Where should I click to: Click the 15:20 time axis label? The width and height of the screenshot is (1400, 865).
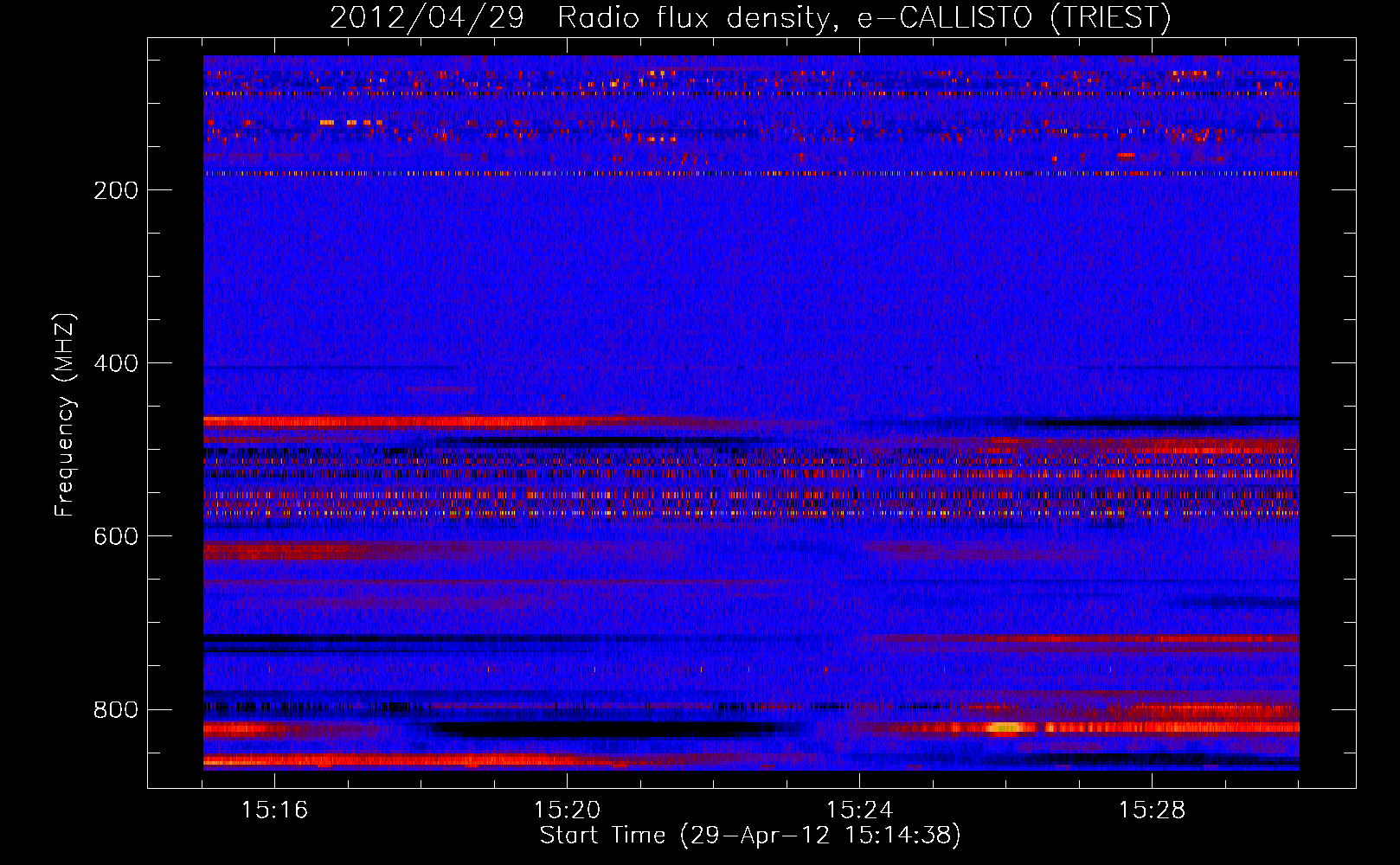pos(567,810)
